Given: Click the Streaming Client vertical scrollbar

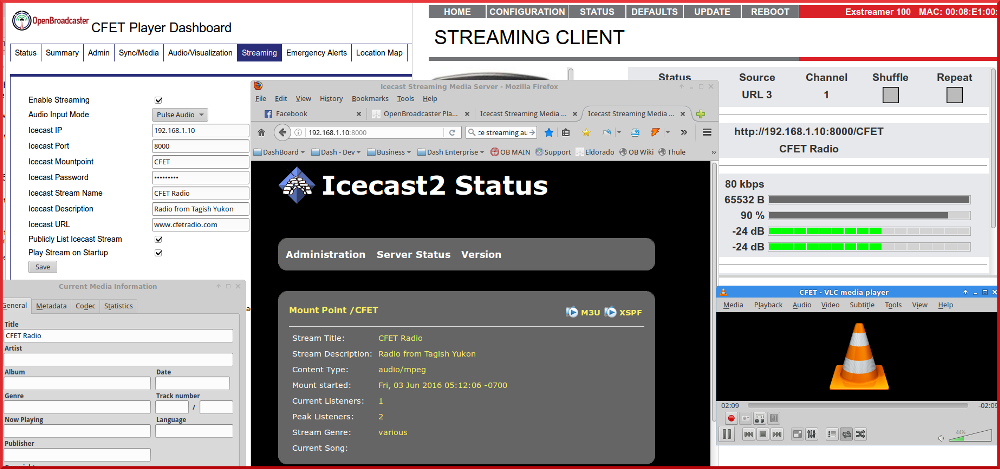Looking at the screenshot, I should pos(996,147).
